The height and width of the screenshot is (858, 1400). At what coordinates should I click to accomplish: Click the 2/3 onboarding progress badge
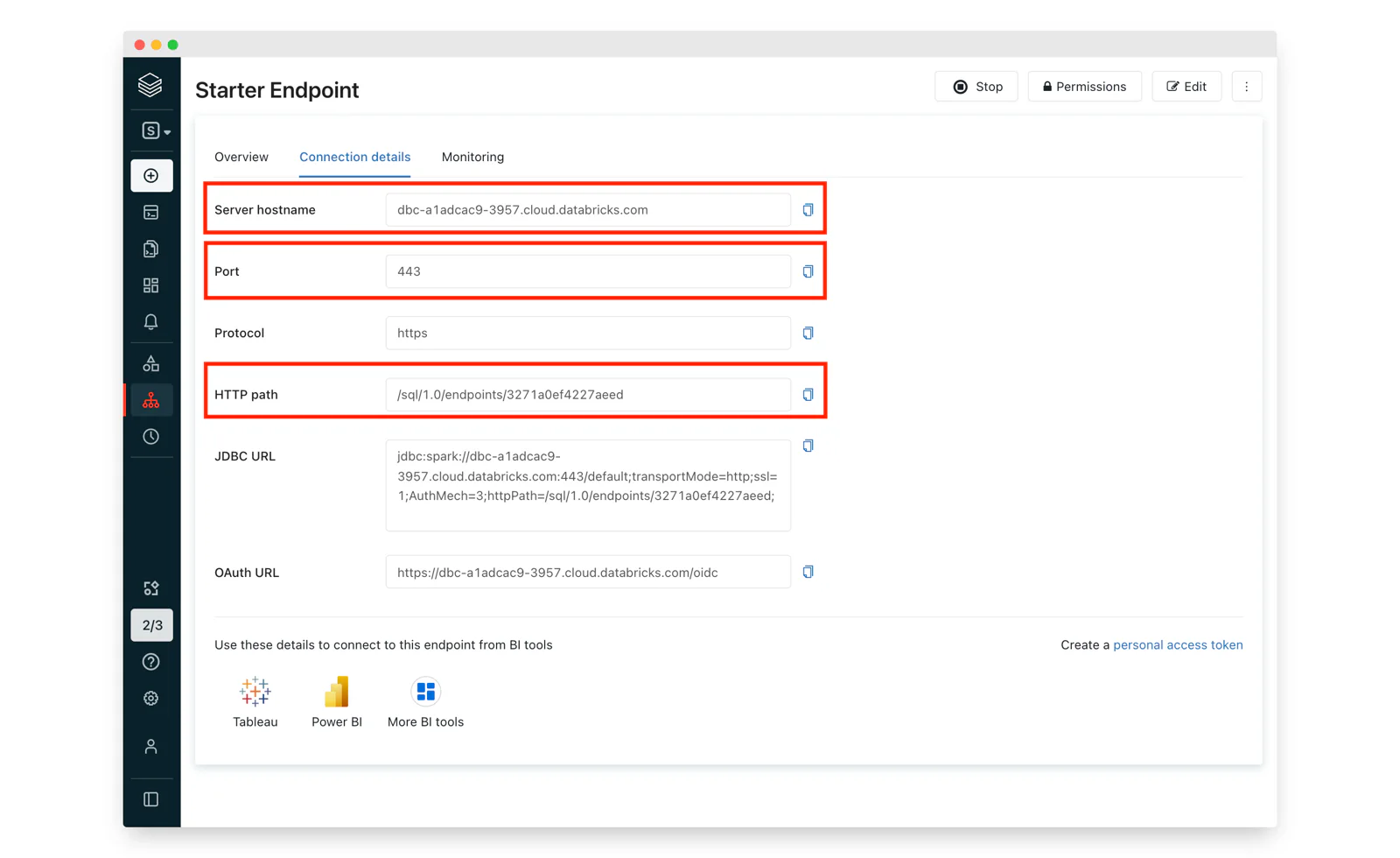coord(152,625)
